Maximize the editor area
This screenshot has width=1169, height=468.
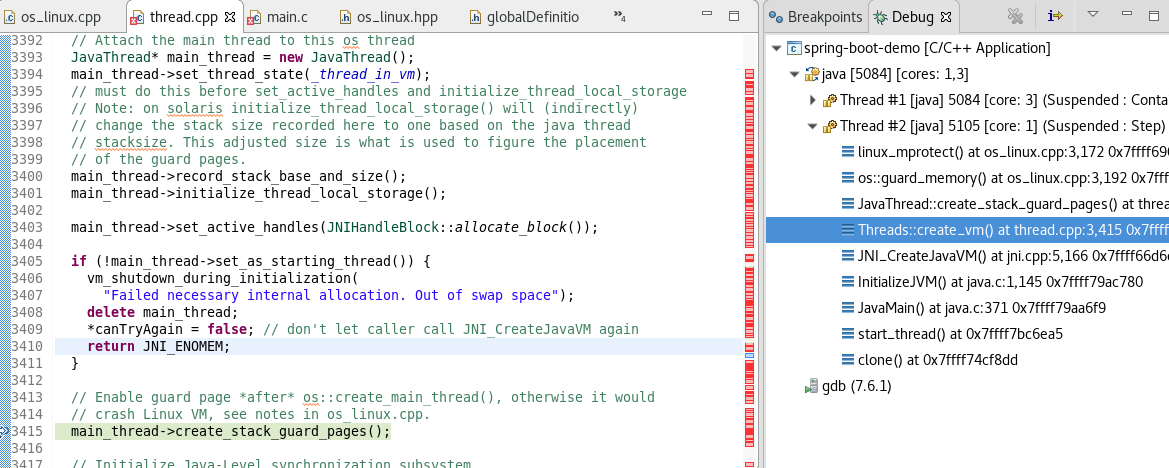pyautogui.click(x=734, y=15)
